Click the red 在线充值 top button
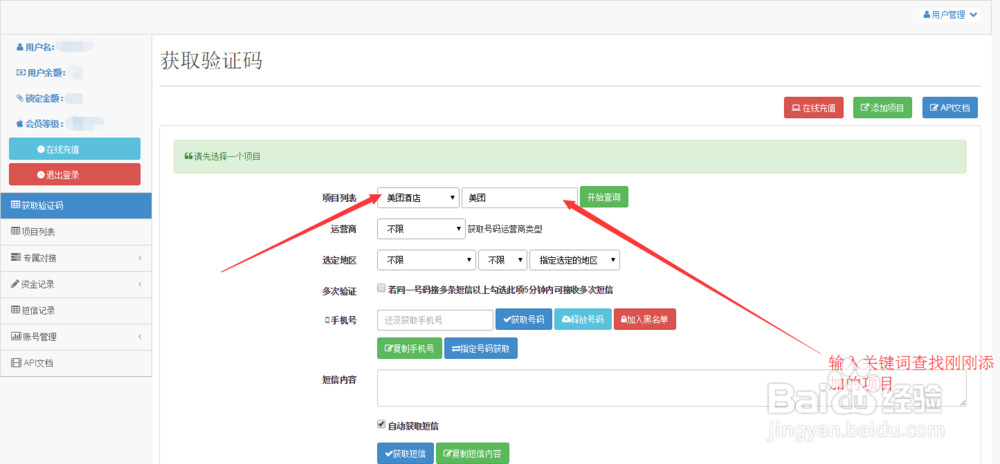1000x464 pixels. click(x=814, y=108)
